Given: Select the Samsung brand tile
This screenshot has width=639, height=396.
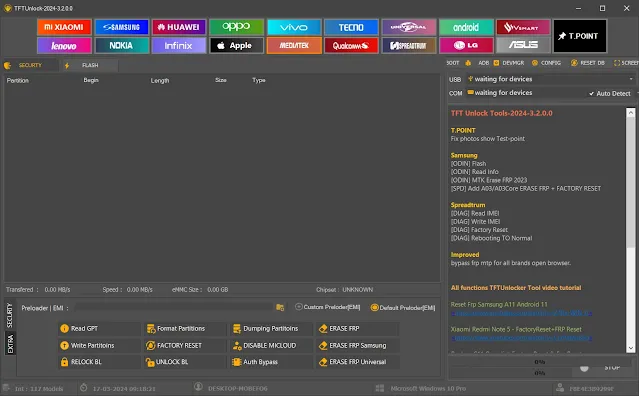Looking at the screenshot, I should (x=121, y=27).
